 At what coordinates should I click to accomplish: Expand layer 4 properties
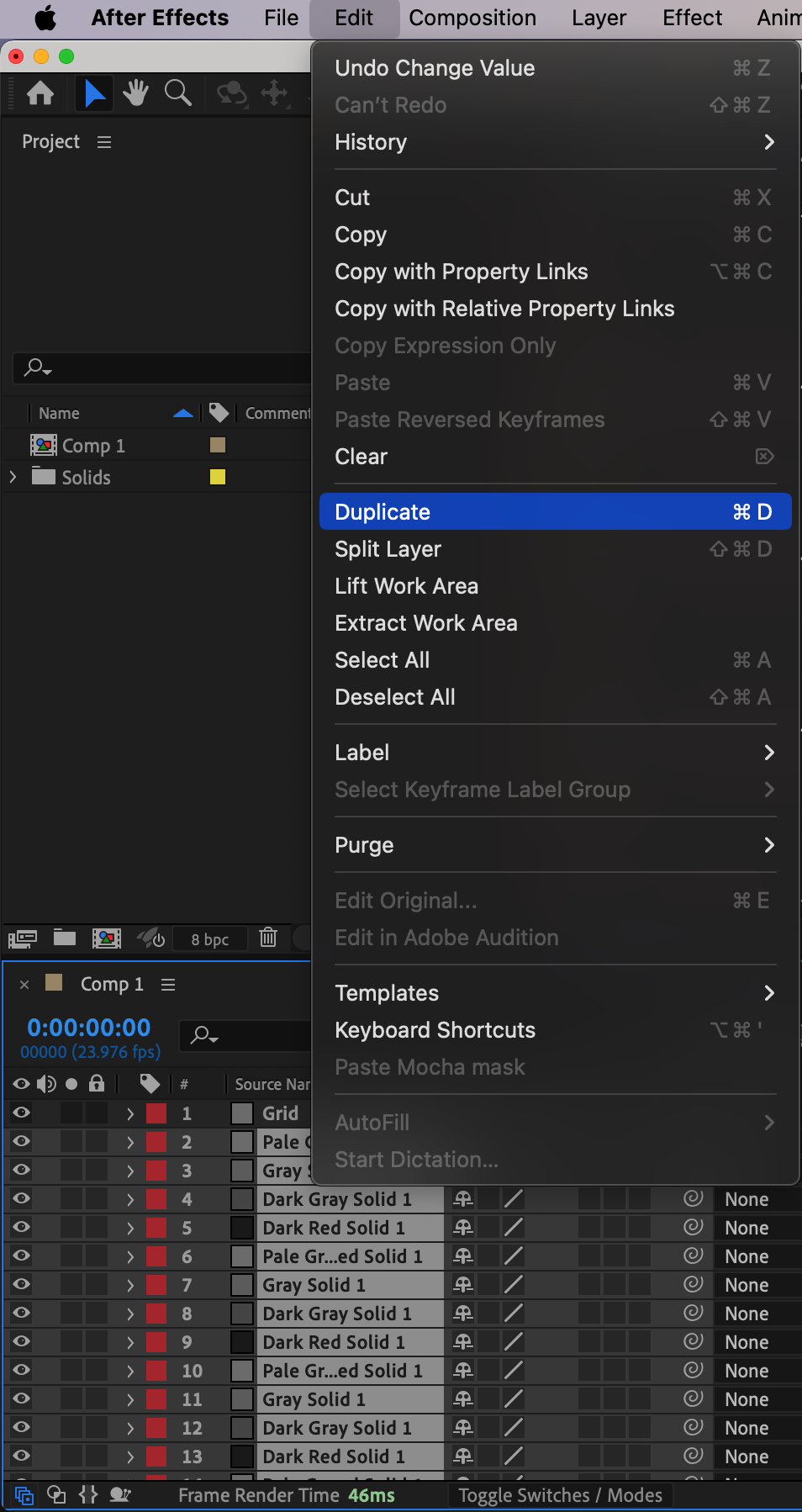coord(130,1199)
